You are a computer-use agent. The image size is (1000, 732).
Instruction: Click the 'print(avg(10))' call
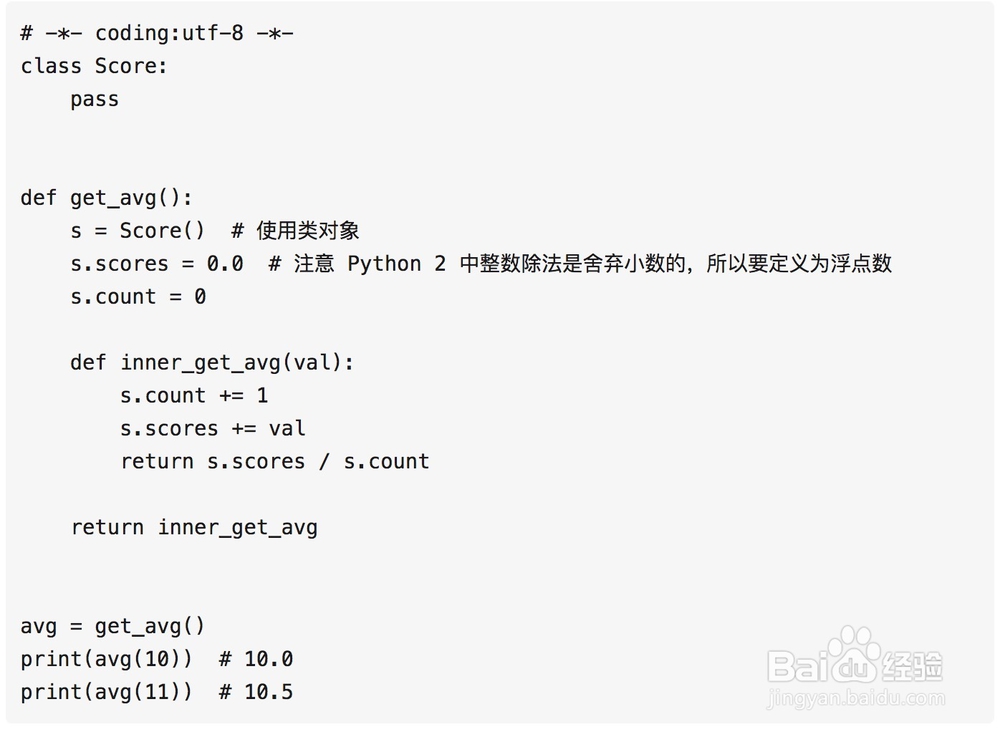click(x=106, y=659)
